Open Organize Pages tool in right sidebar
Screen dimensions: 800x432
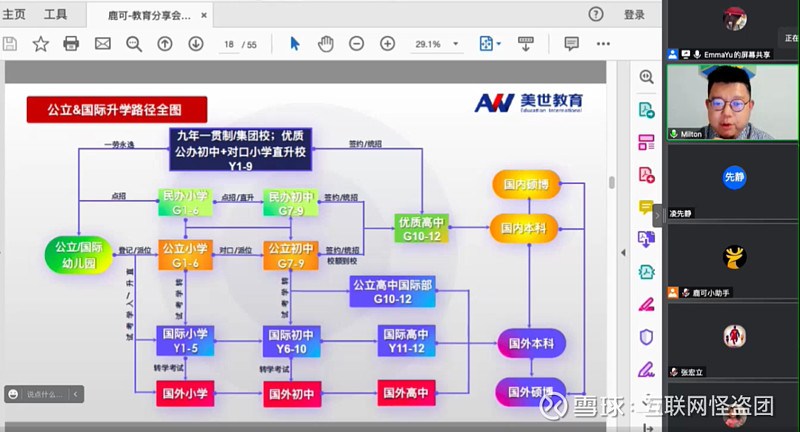click(646, 142)
